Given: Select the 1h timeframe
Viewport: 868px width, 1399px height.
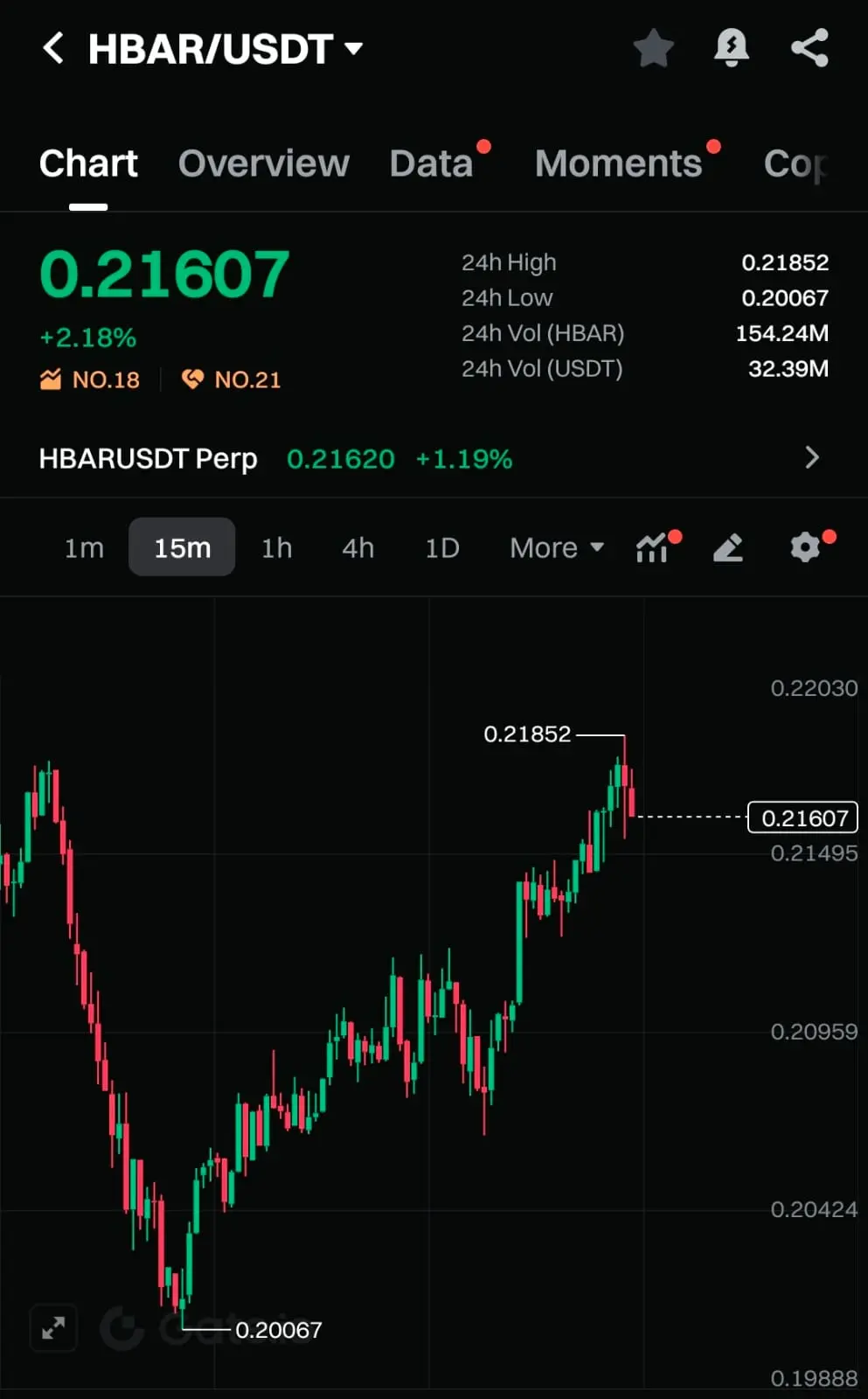Looking at the screenshot, I should pyautogui.click(x=277, y=548).
